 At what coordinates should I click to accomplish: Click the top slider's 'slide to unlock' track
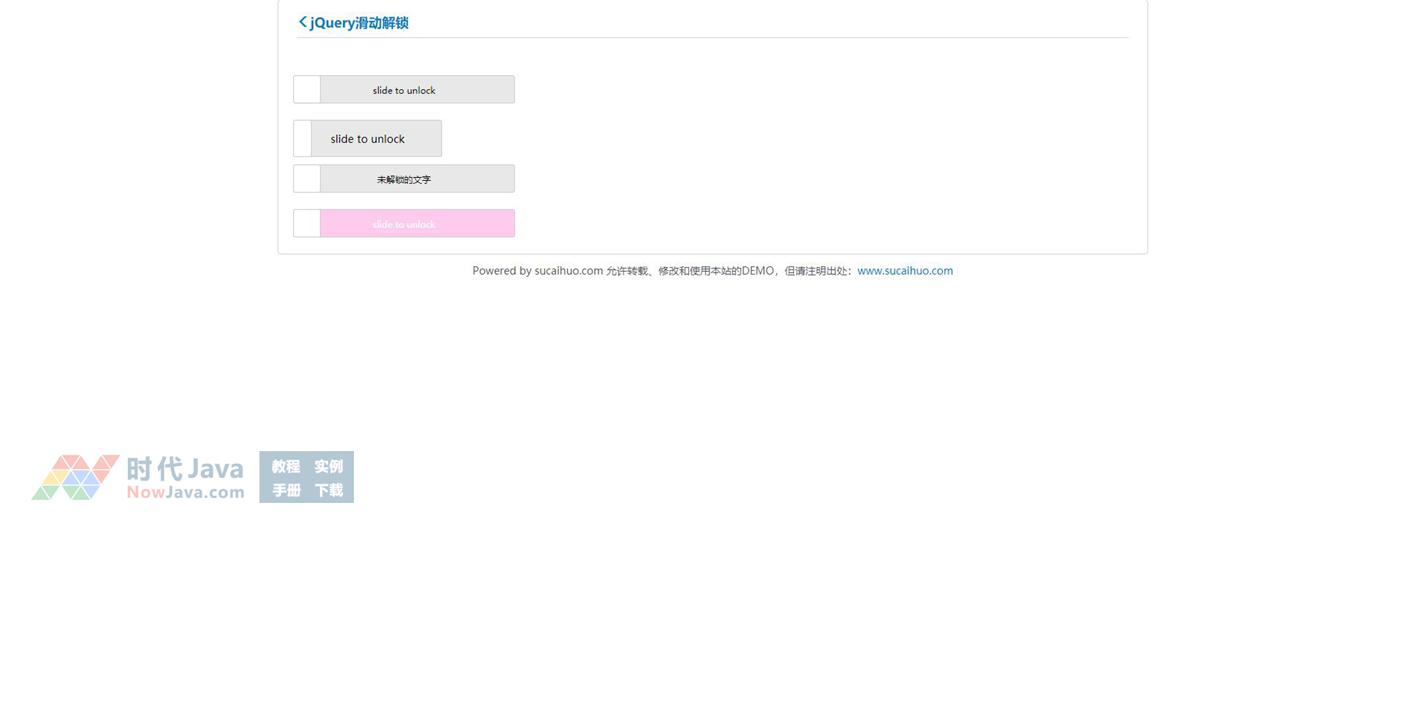pyautogui.click(x=416, y=90)
